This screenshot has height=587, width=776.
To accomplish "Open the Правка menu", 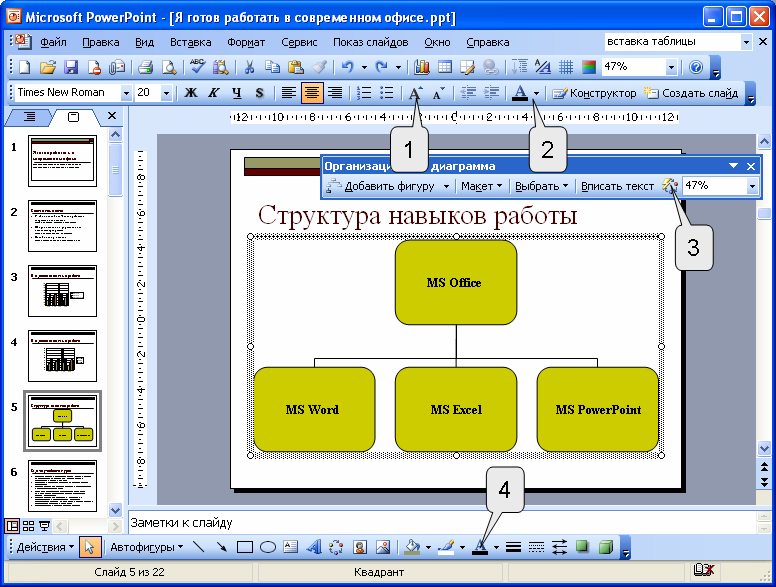I will pyautogui.click(x=100, y=42).
